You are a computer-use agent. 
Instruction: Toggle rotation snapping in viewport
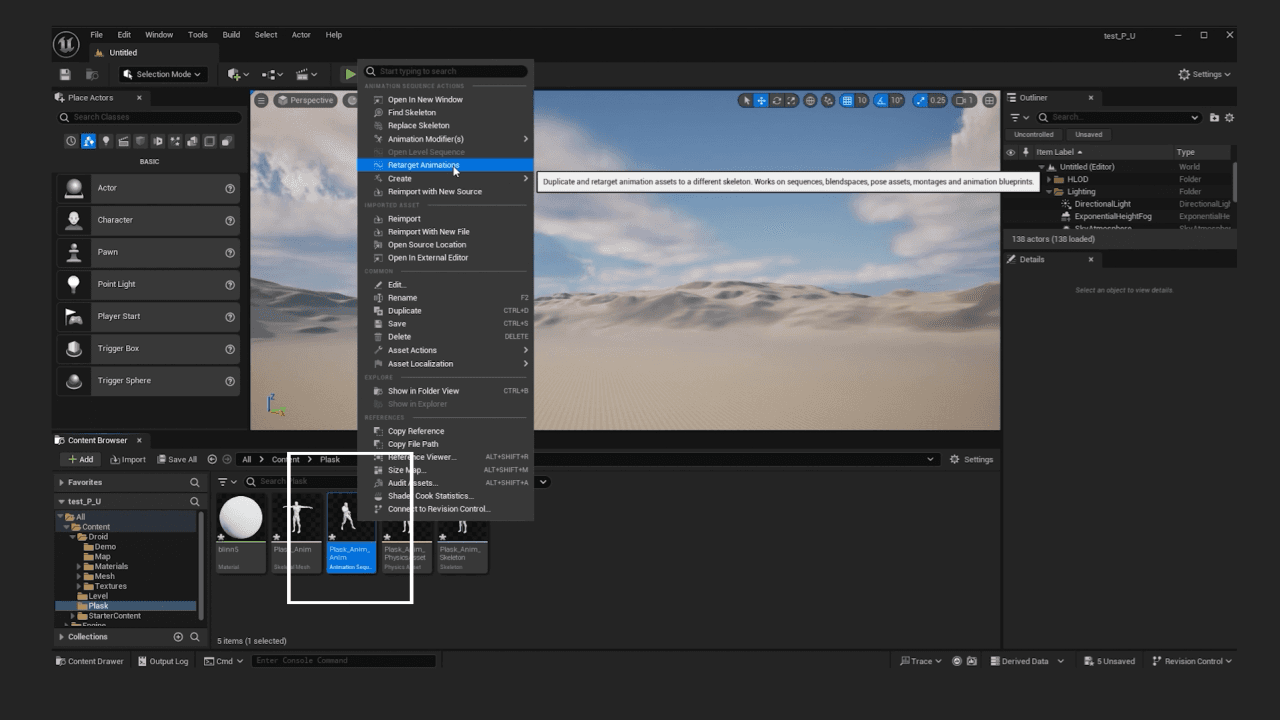(881, 100)
